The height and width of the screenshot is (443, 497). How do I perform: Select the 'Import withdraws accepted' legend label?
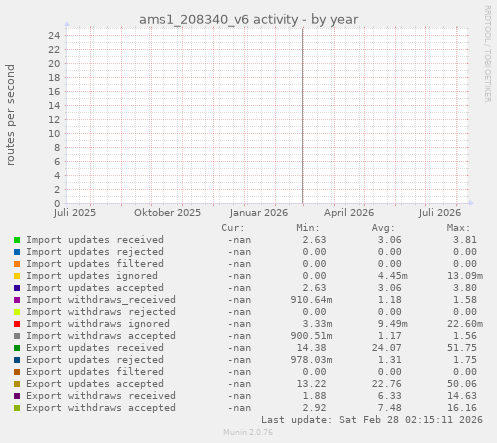tap(101, 336)
